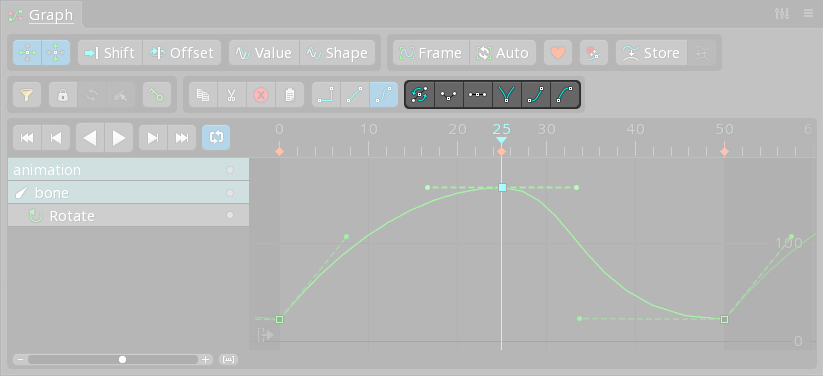Click the Shift button
823x376 pixels.
pyautogui.click(x=110, y=53)
